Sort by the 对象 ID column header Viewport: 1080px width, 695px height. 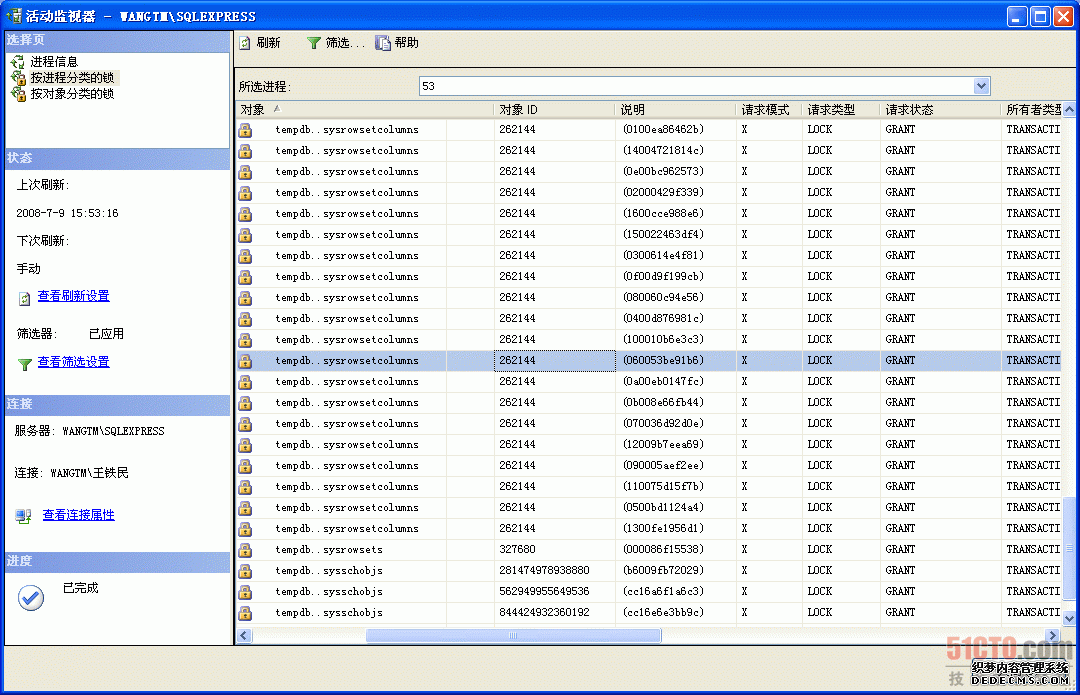(x=518, y=109)
